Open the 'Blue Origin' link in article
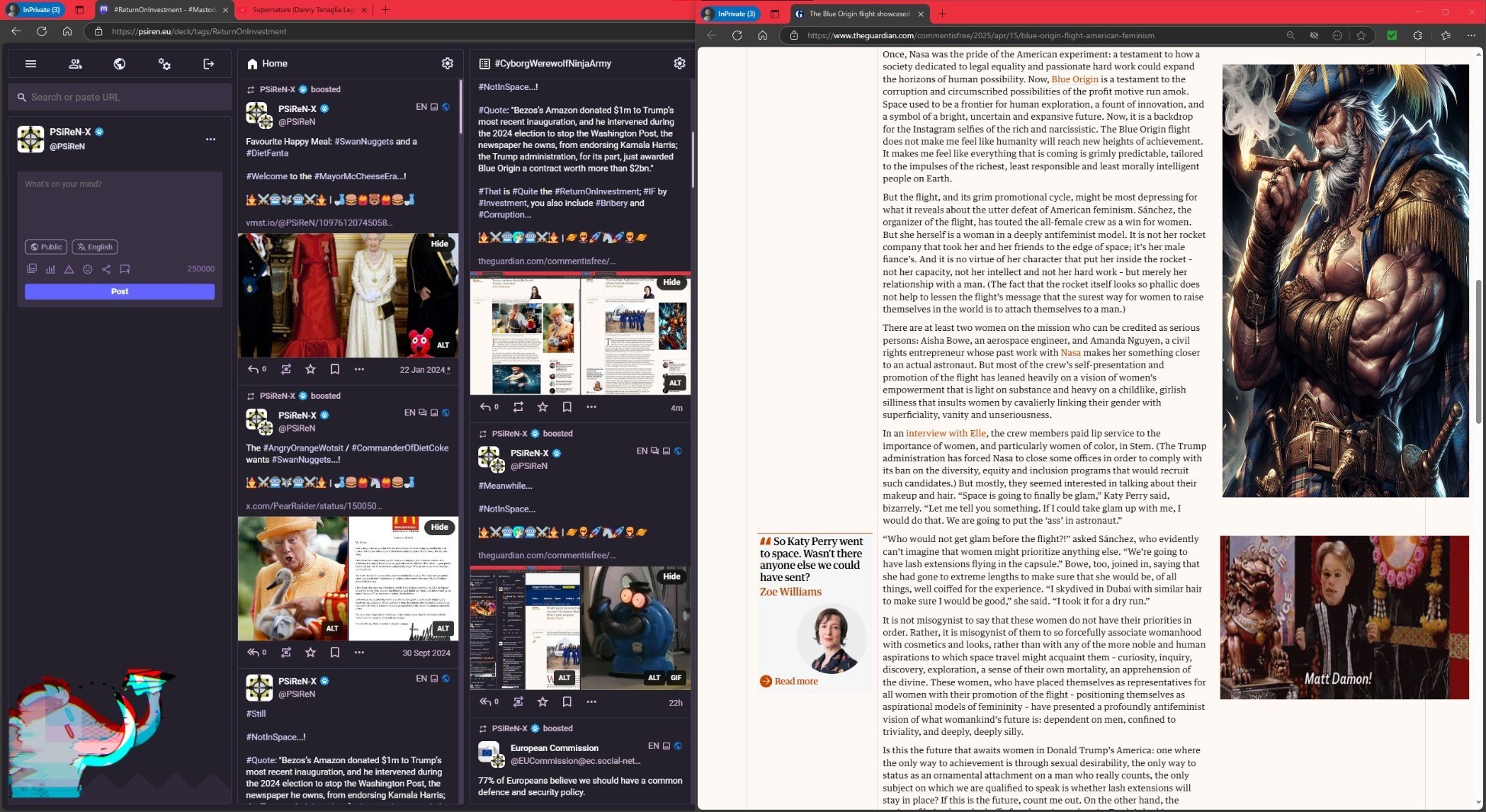Screen dimensions: 1486x812 [x=1075, y=79]
